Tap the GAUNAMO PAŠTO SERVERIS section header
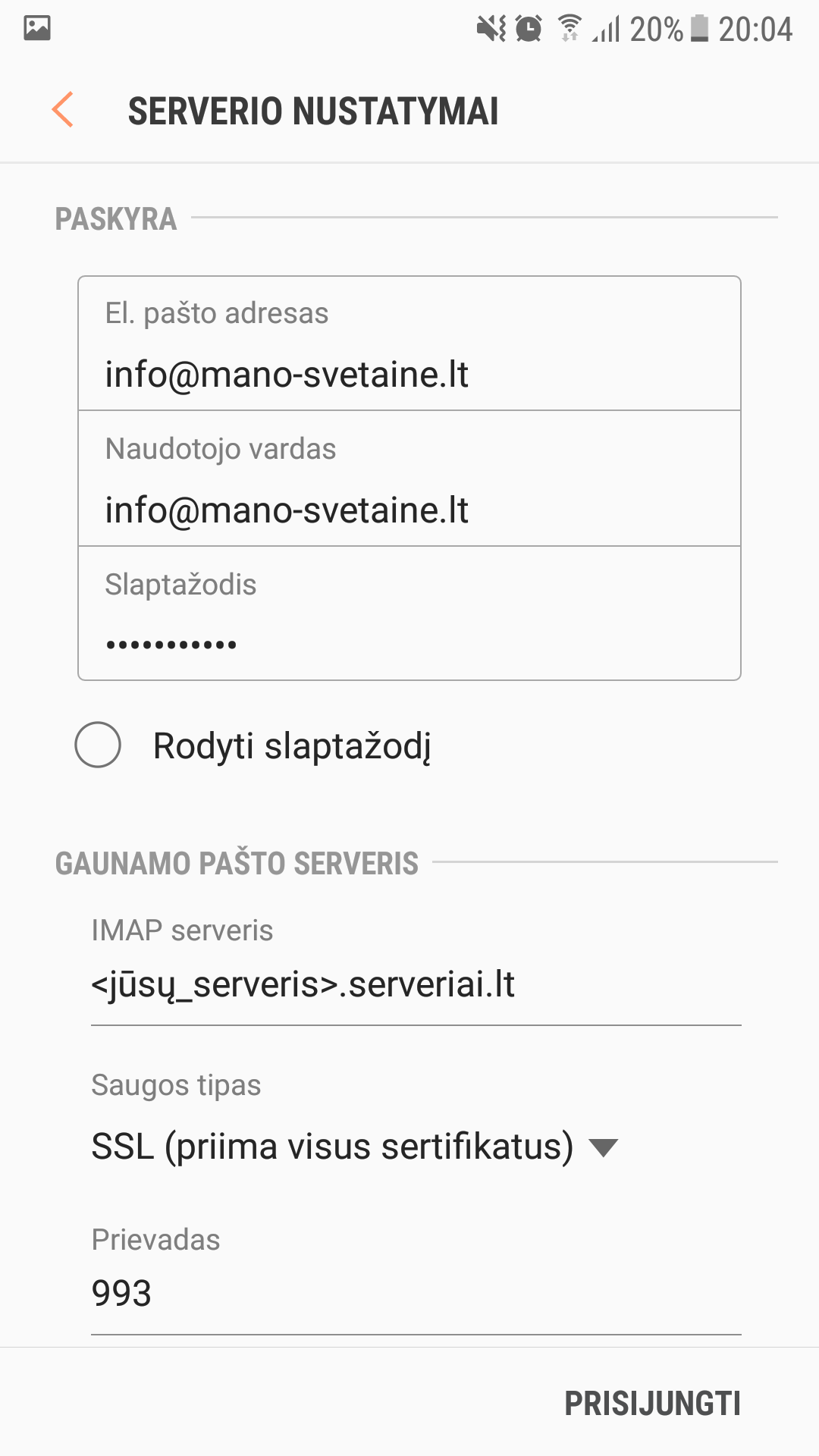The height and width of the screenshot is (1456, 819). coord(237,864)
